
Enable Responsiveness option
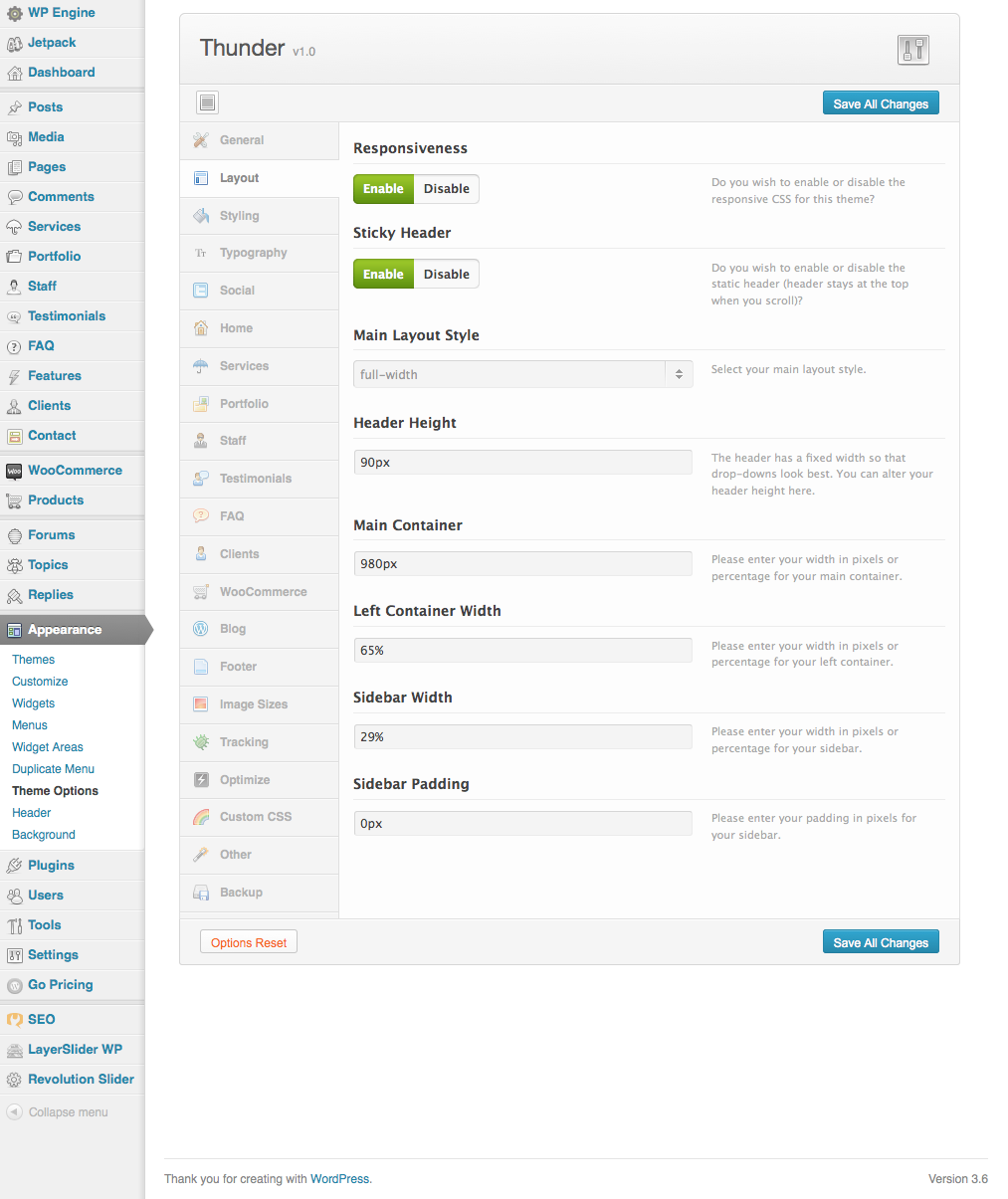click(383, 189)
